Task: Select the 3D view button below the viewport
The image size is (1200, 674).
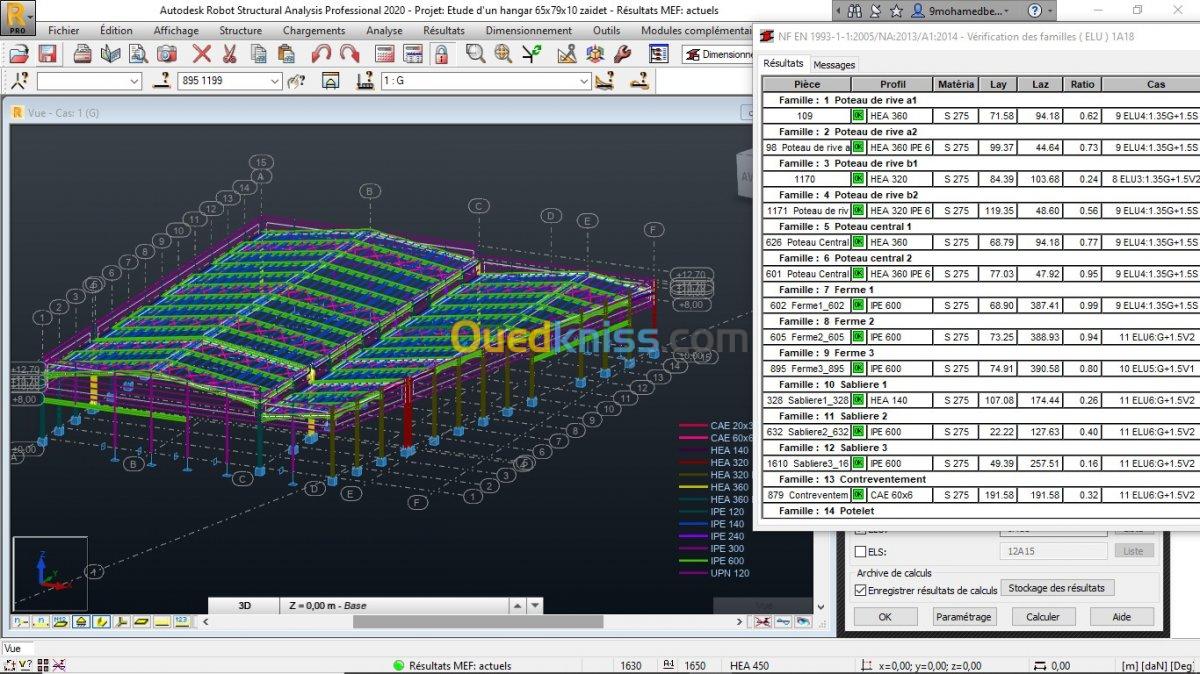Action: (x=245, y=605)
